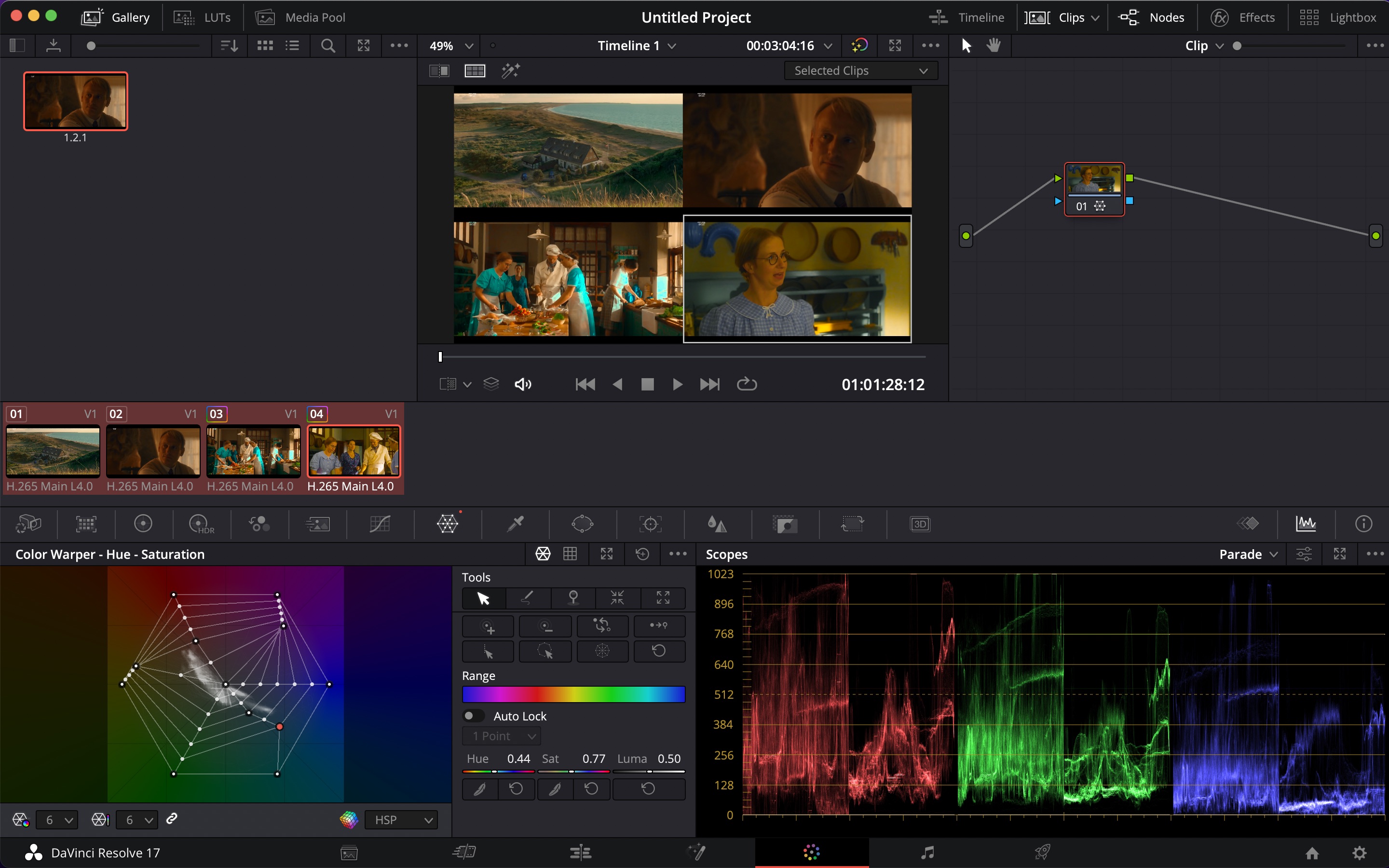Open the Gallery panel
Viewport: 1389px width, 868px height.
click(115, 17)
